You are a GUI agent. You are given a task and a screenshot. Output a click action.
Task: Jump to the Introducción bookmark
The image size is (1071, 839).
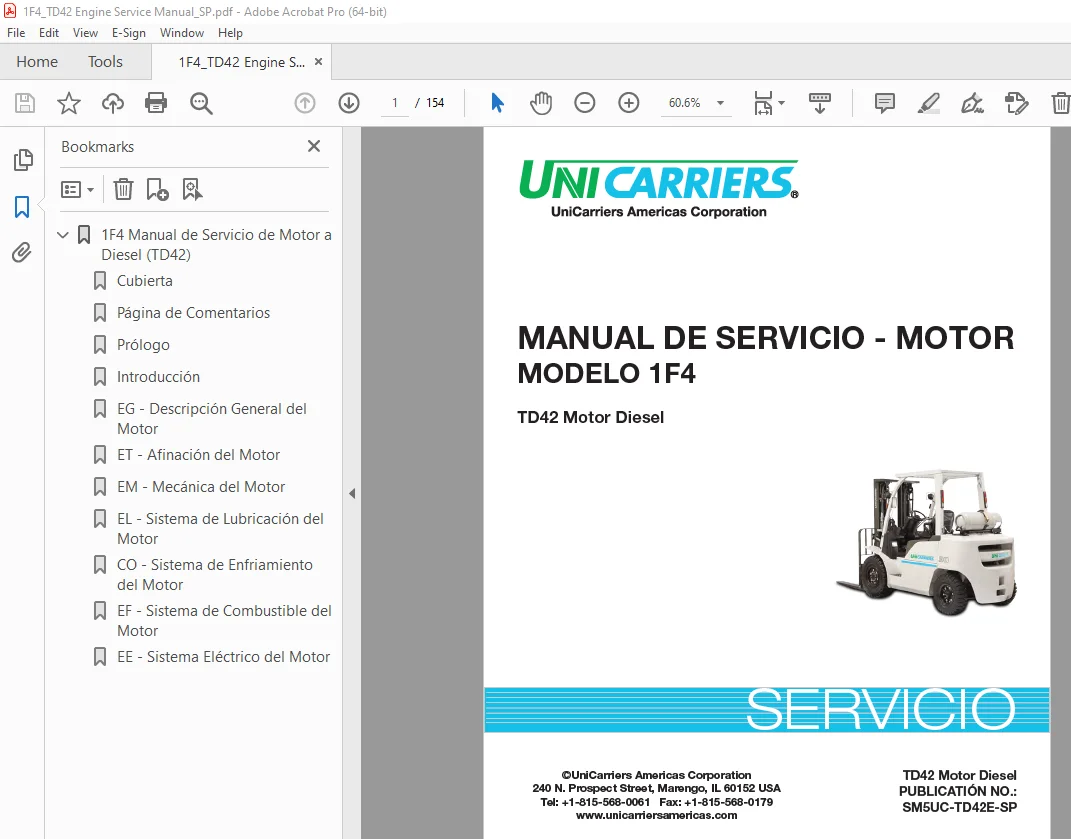click(158, 377)
